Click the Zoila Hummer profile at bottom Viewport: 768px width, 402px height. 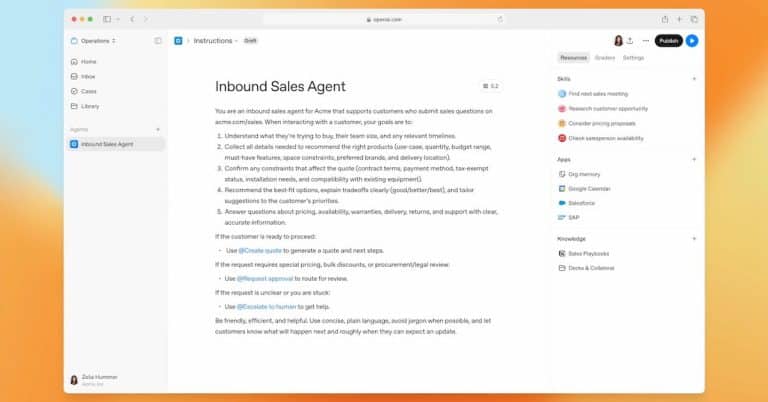point(94,380)
